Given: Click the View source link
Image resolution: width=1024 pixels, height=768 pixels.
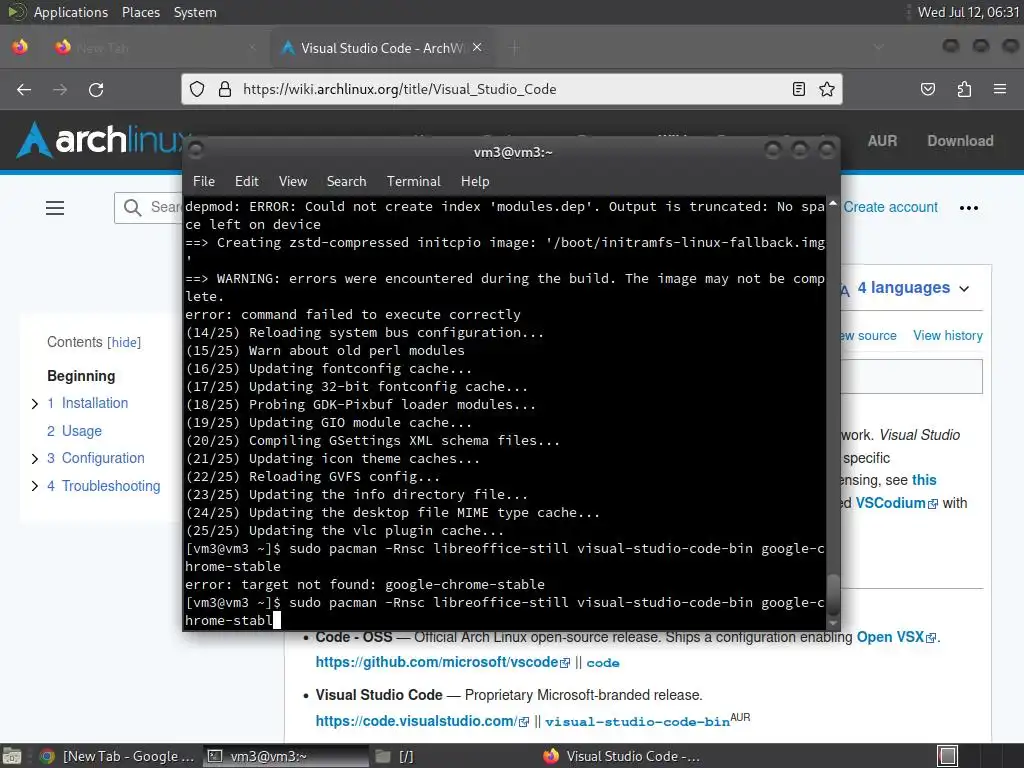Looking at the screenshot, I should (868, 335).
